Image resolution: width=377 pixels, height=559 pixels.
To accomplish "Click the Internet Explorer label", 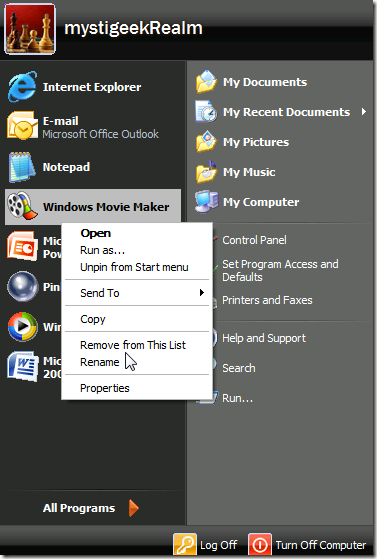I will pos(92,87).
